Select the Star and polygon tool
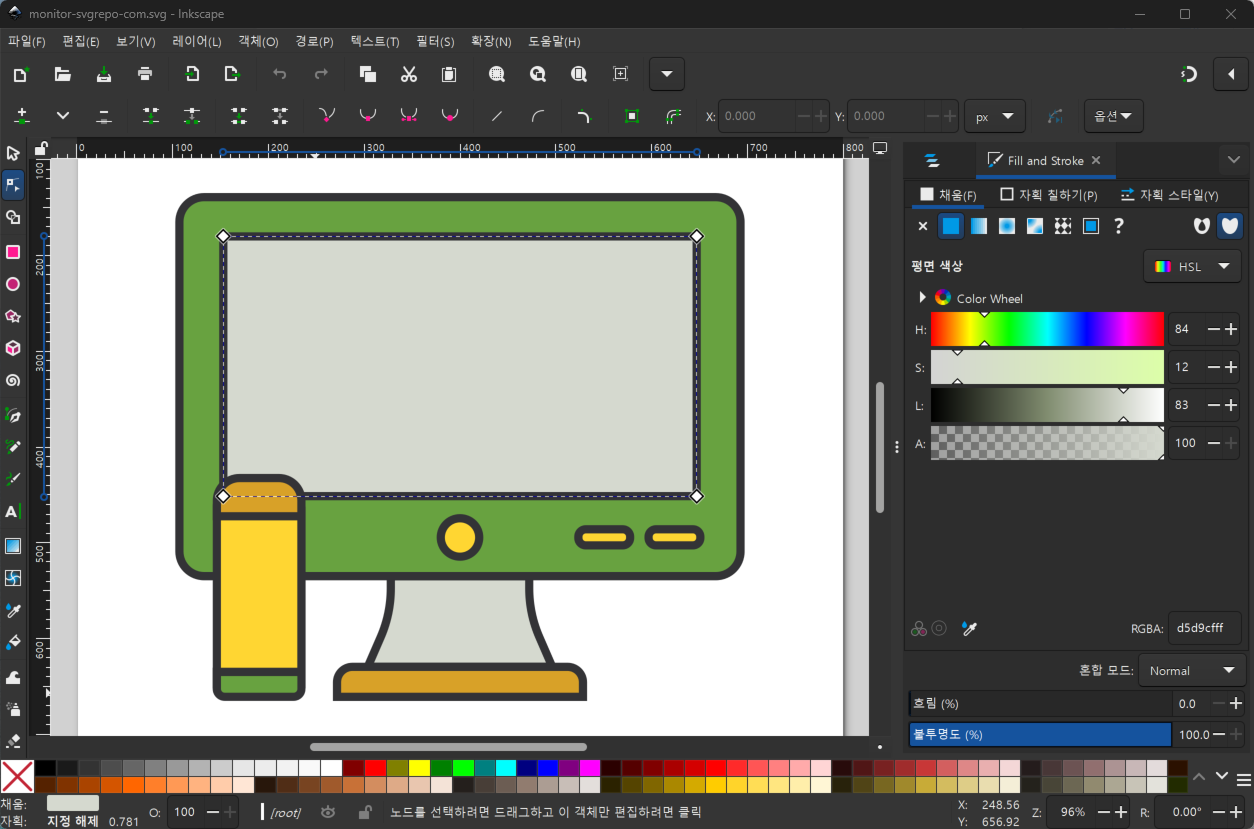 (13, 316)
